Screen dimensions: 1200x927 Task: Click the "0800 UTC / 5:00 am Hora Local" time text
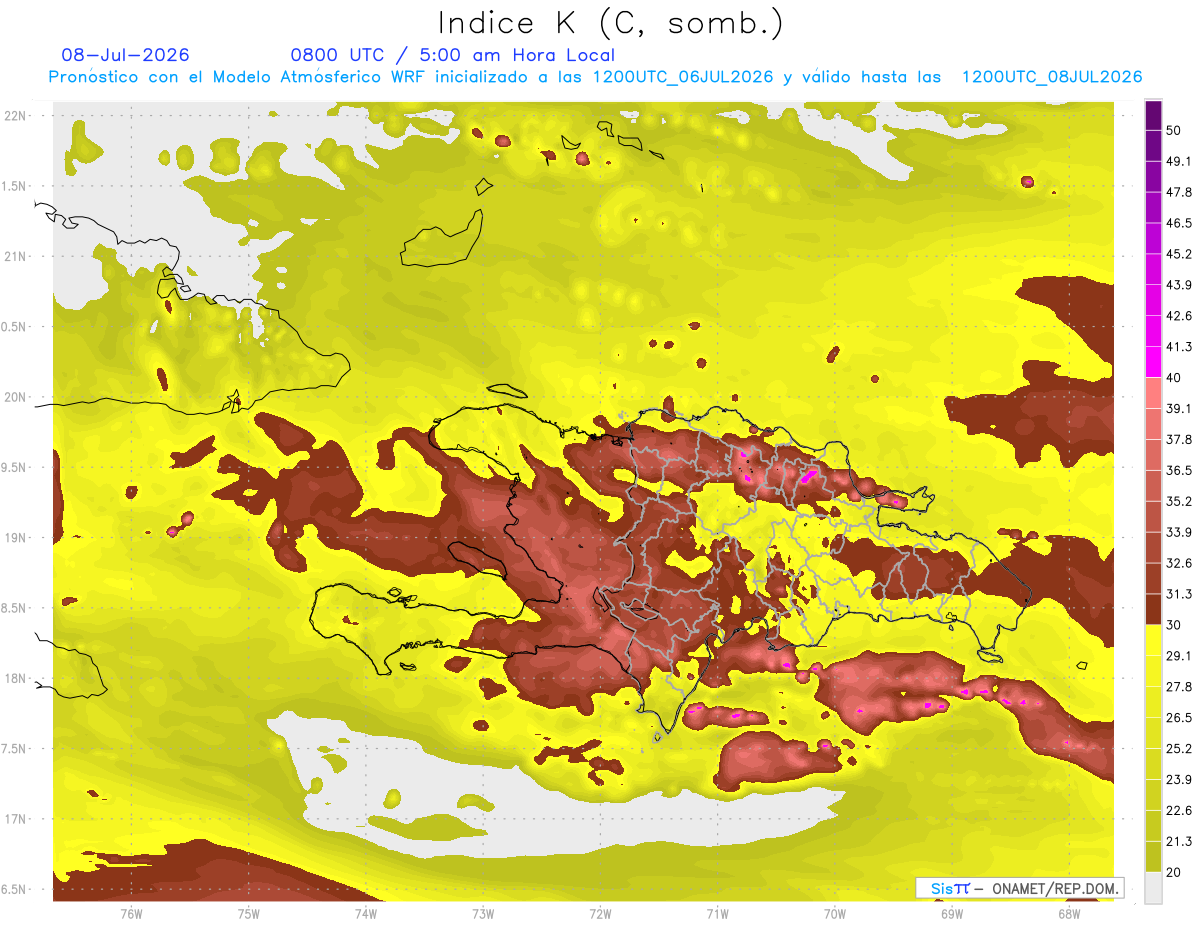(x=452, y=55)
